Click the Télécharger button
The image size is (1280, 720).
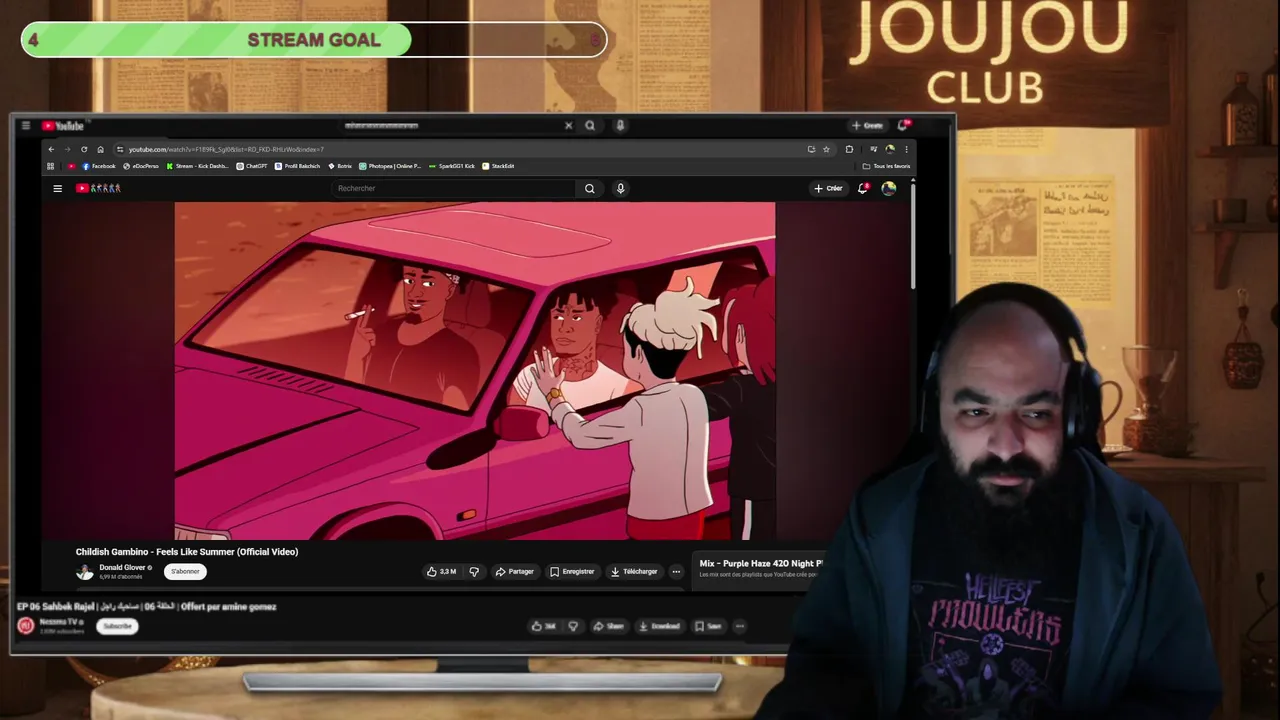pos(634,572)
